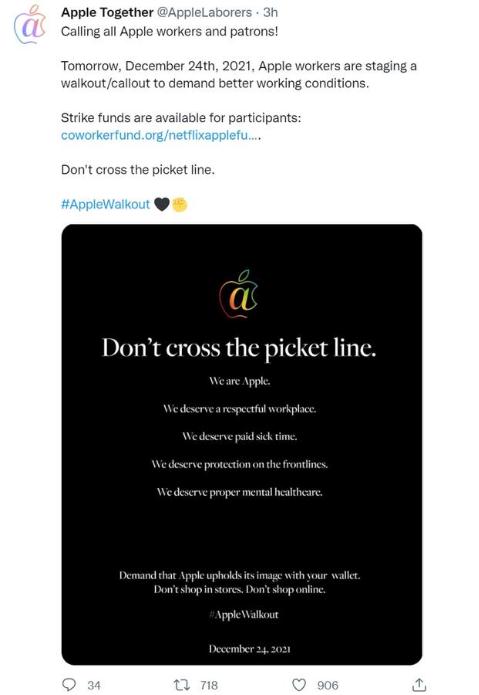Click the #AppleWalkout text inside the poster
The image size is (479, 695).
244,615
